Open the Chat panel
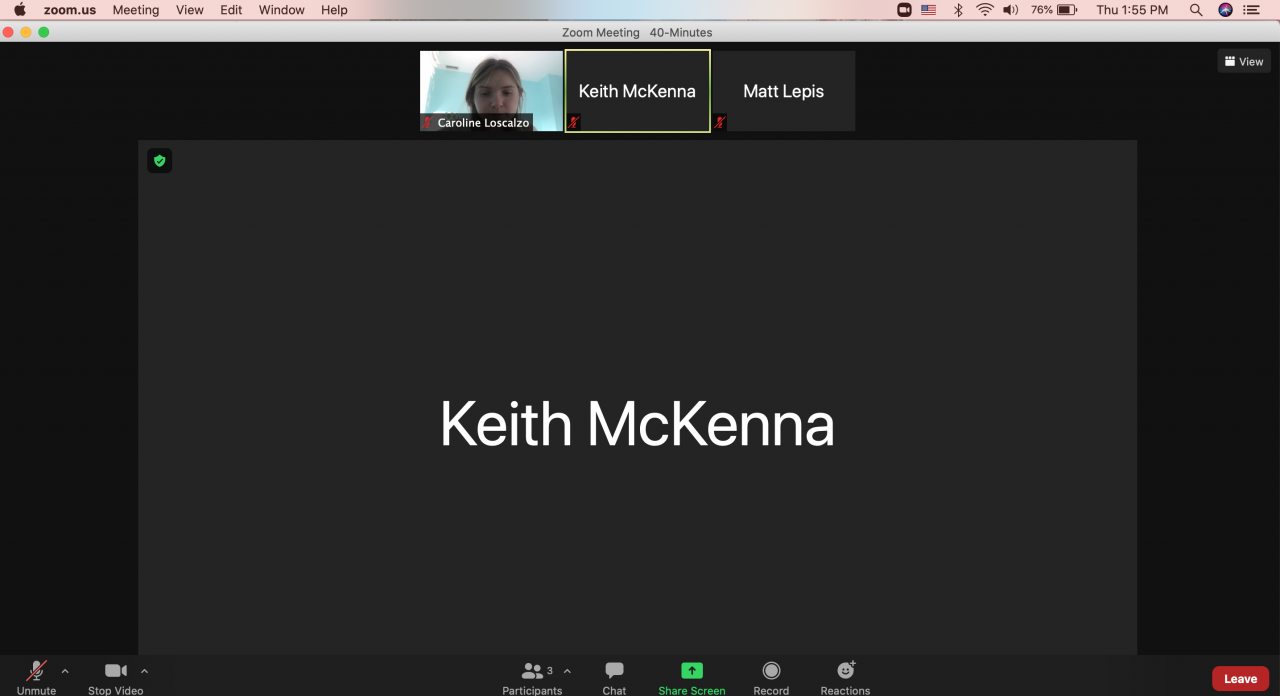This screenshot has width=1280, height=696. point(614,676)
